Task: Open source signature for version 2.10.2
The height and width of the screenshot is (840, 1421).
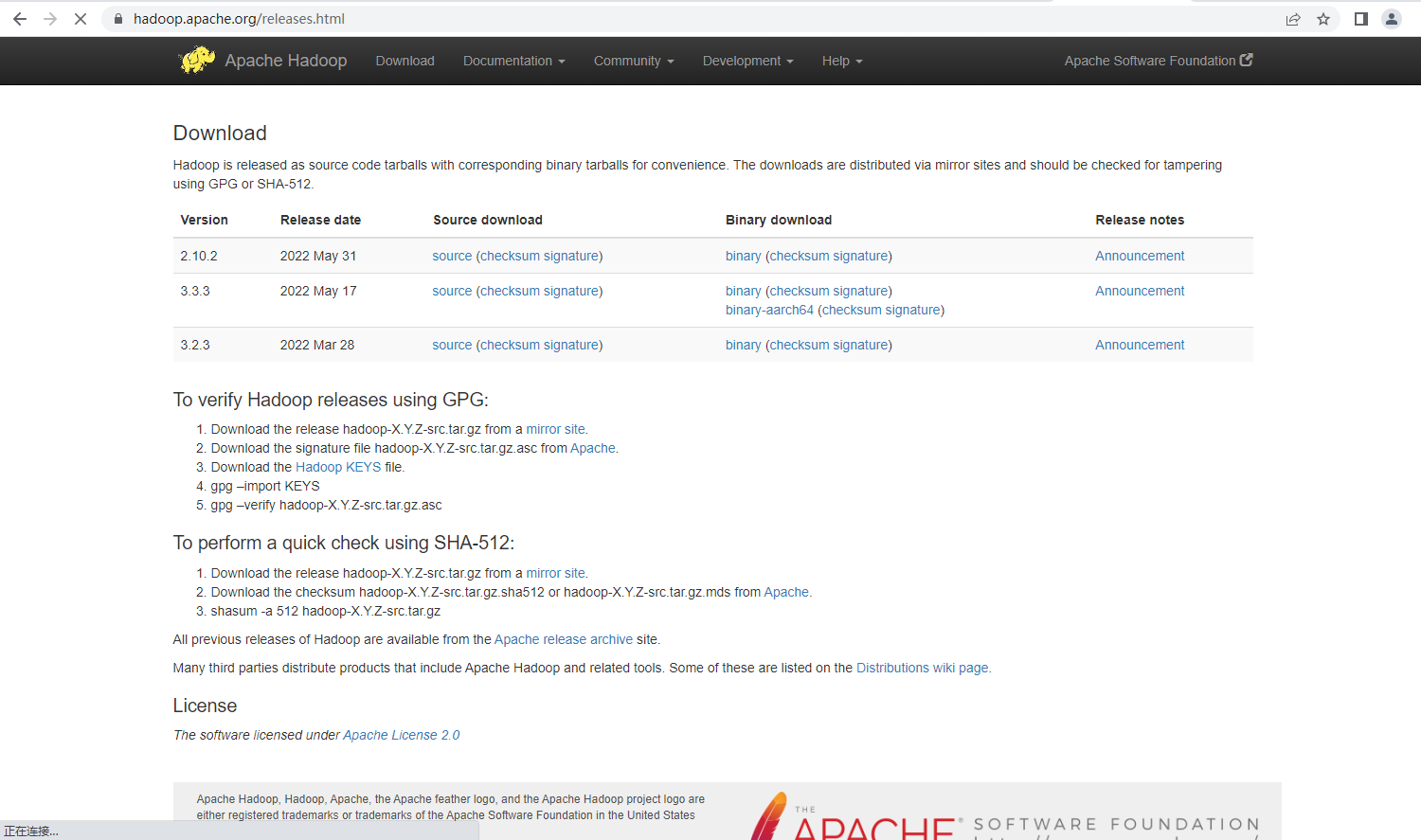Action: coord(571,256)
